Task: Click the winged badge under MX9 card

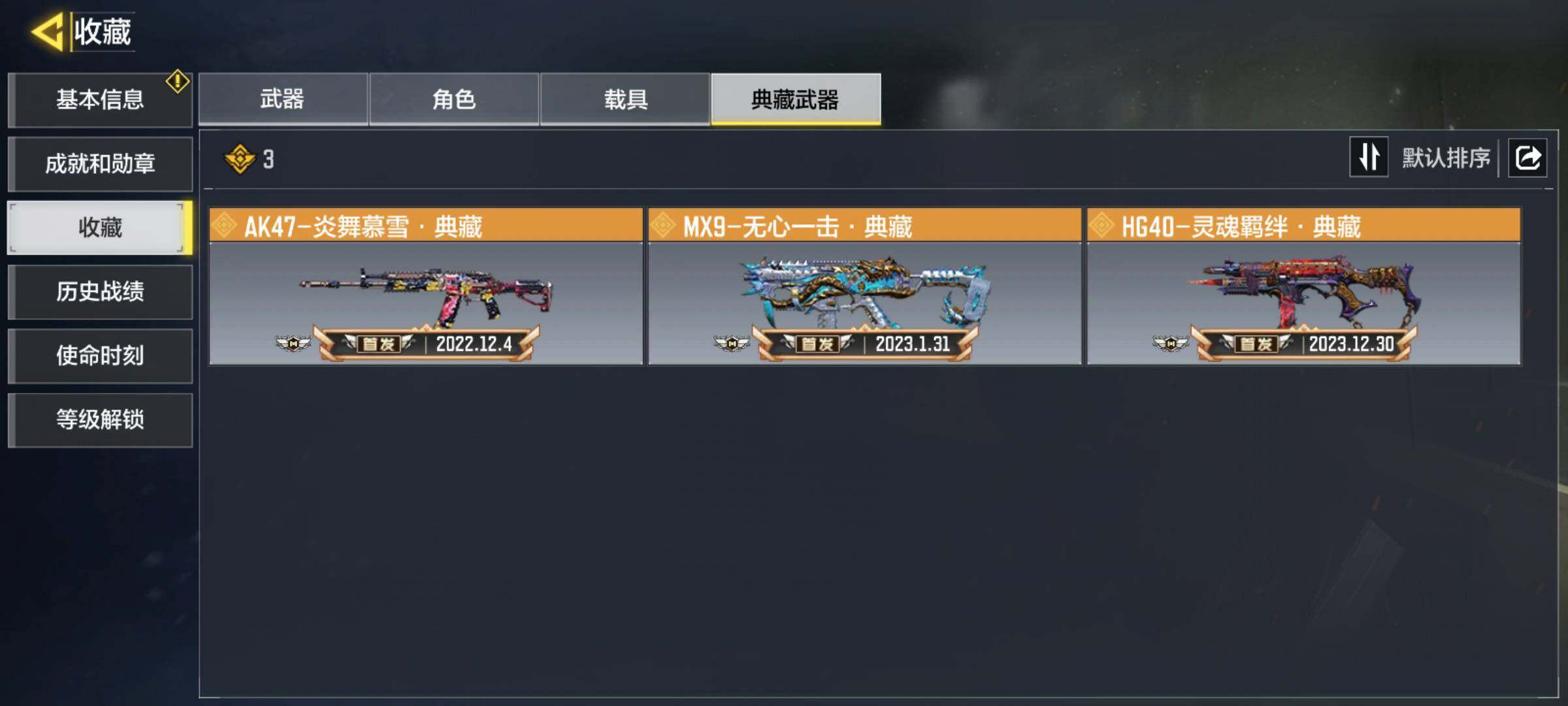Action: tap(732, 343)
